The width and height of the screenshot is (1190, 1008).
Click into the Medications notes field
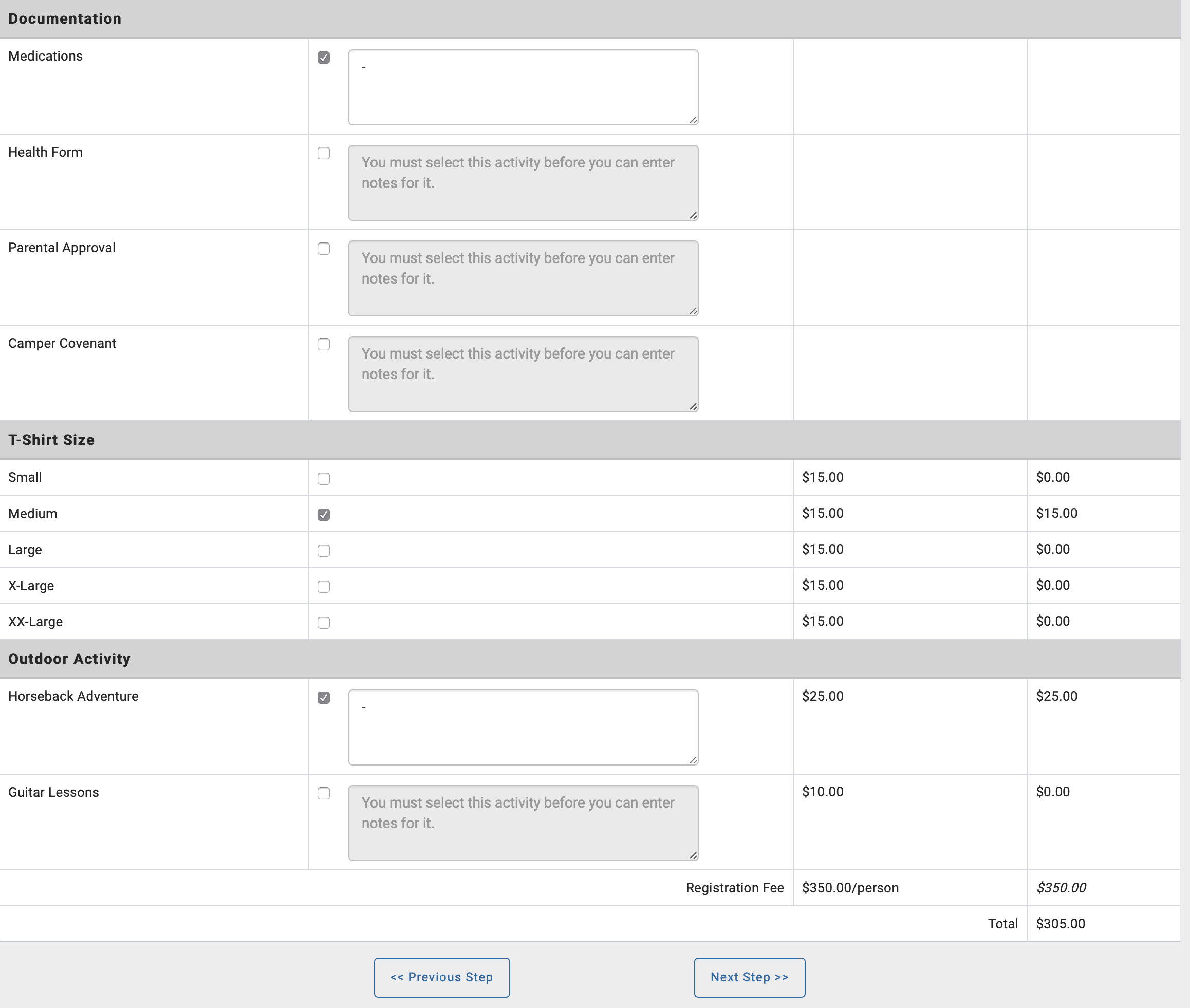523,87
